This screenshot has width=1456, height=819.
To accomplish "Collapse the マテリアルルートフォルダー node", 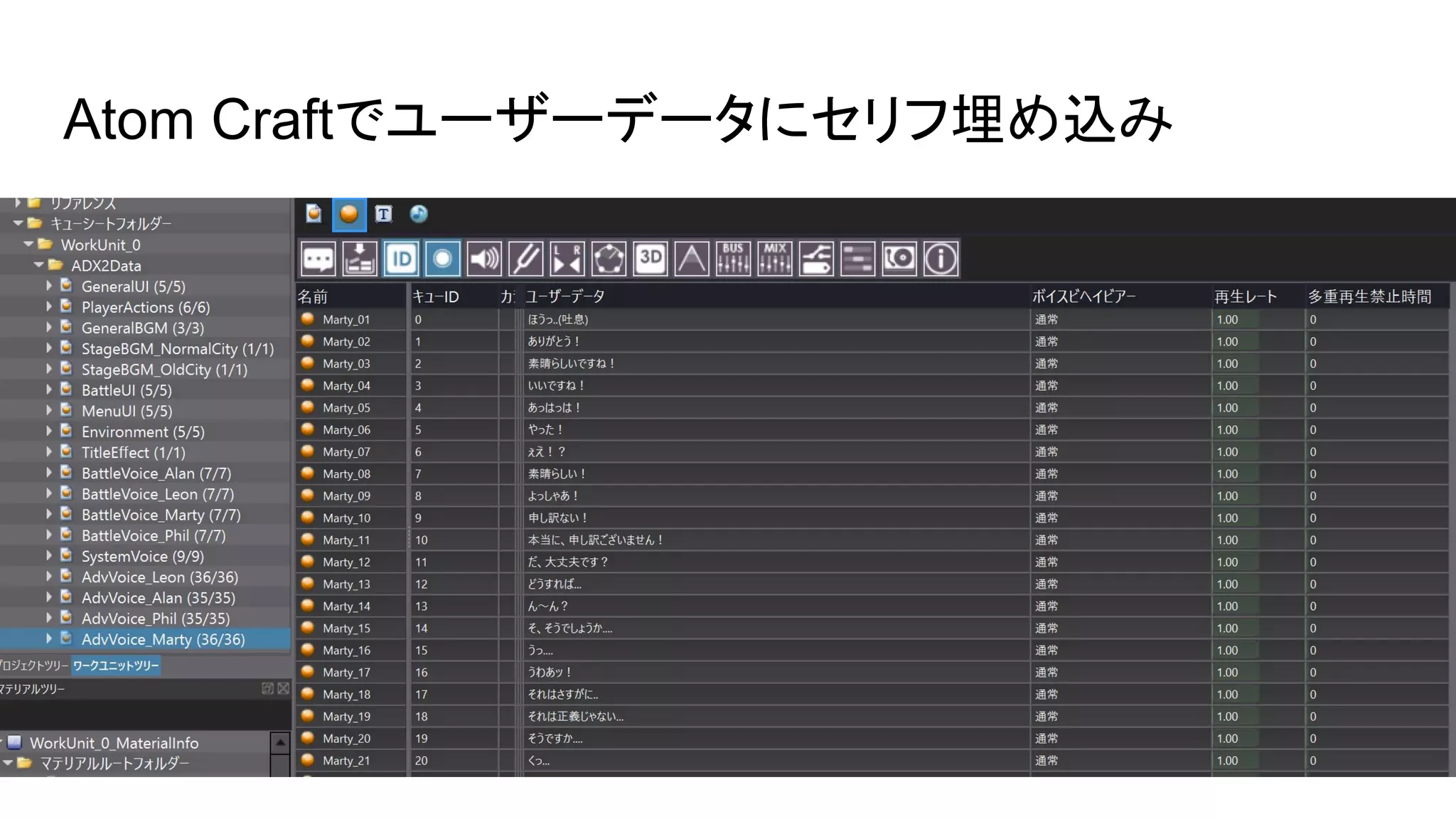I will [8, 764].
